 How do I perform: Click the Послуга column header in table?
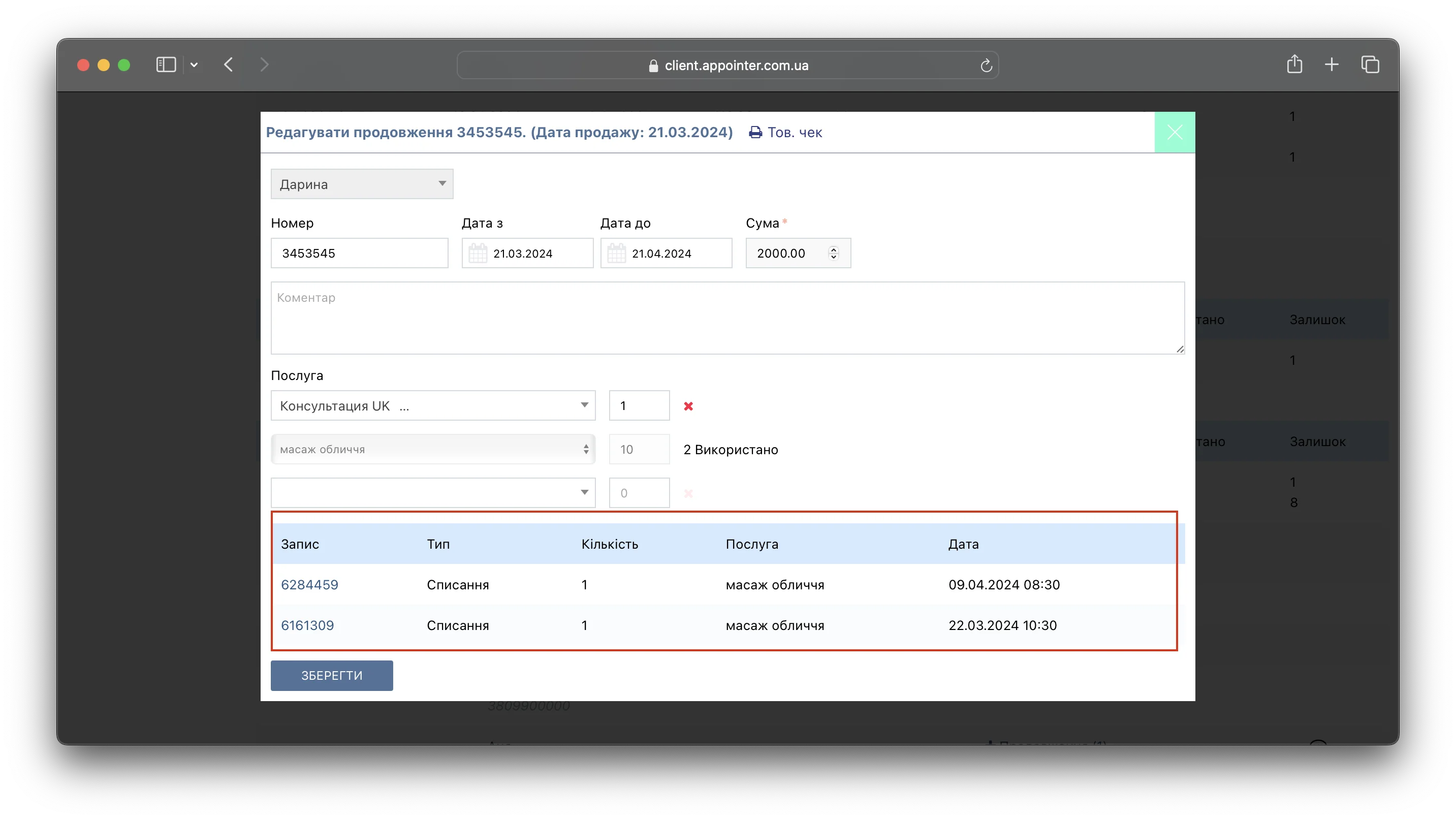(x=752, y=544)
